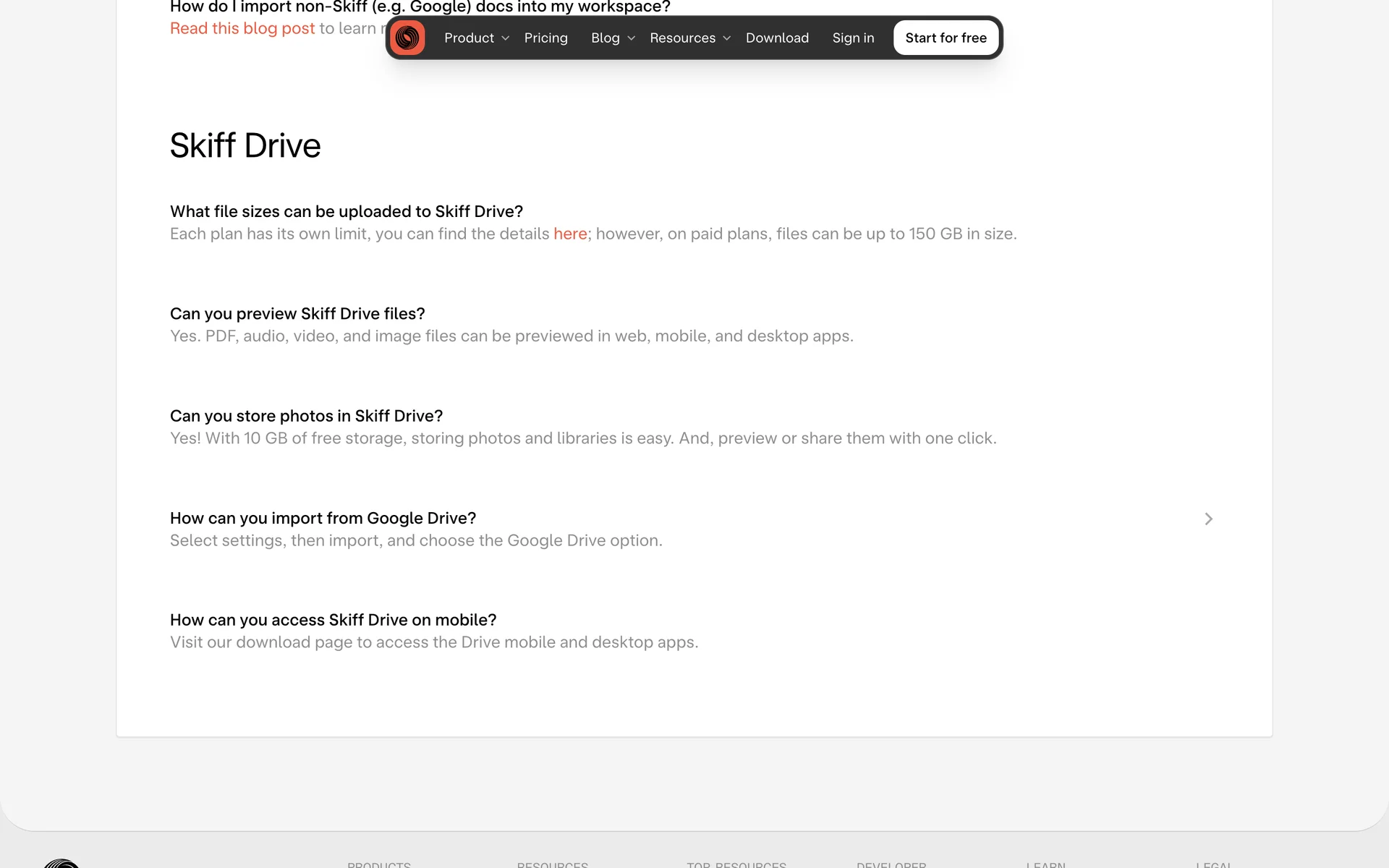
Task: Expand the Blog dropdown chevron
Action: [631, 38]
